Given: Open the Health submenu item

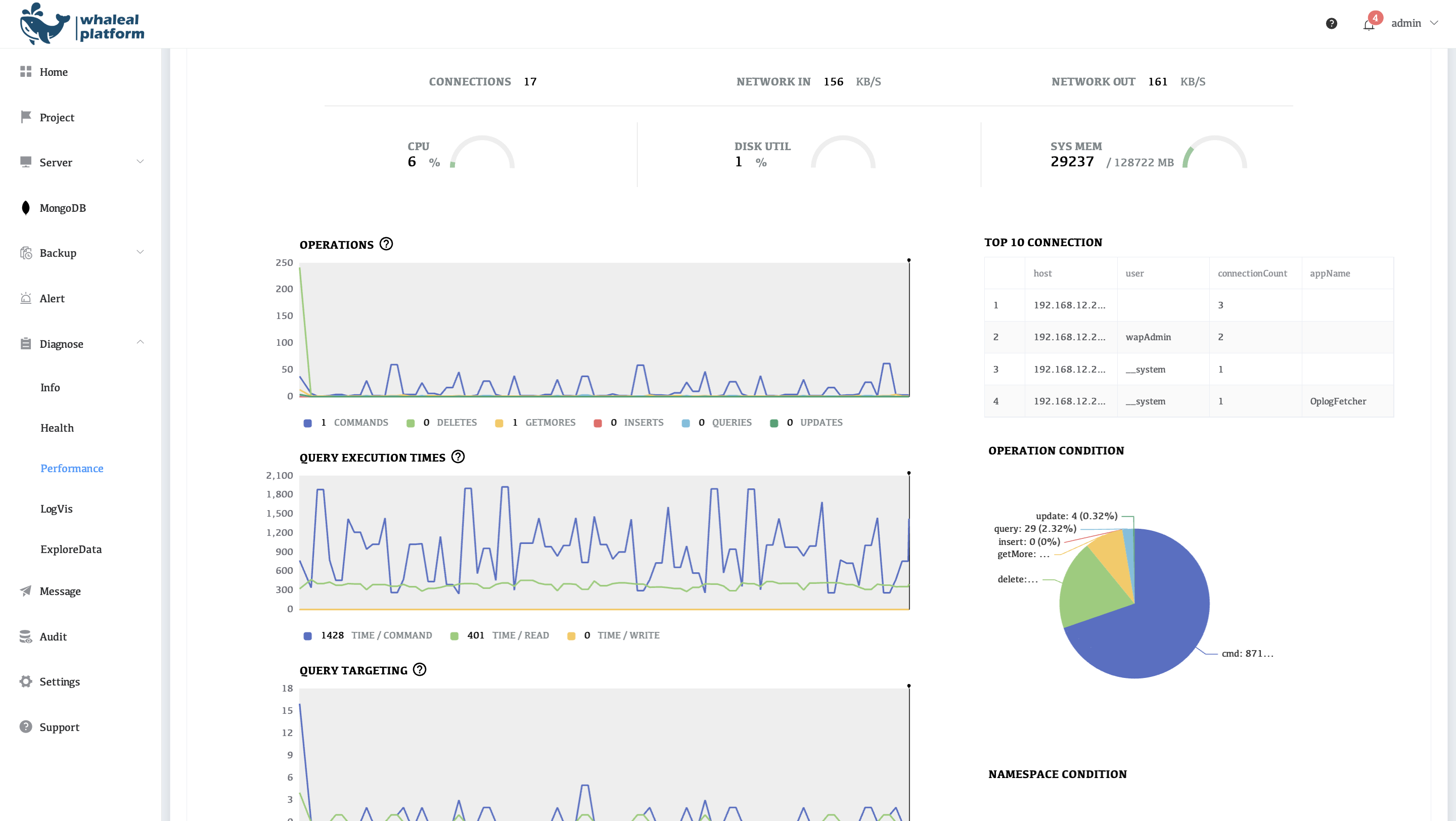Looking at the screenshot, I should (x=57, y=428).
